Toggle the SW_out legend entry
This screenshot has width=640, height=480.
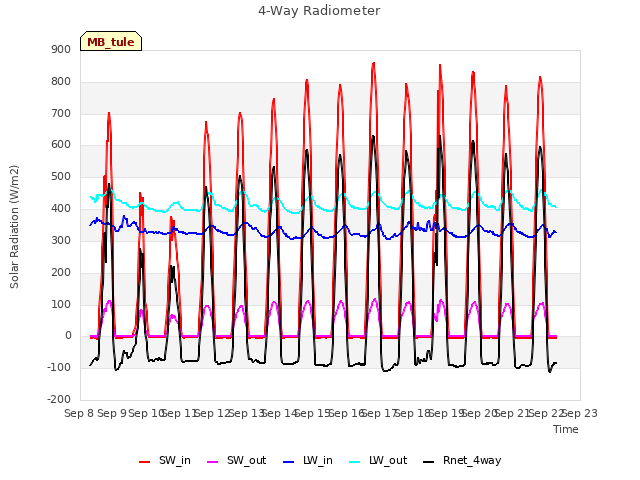click(237, 460)
